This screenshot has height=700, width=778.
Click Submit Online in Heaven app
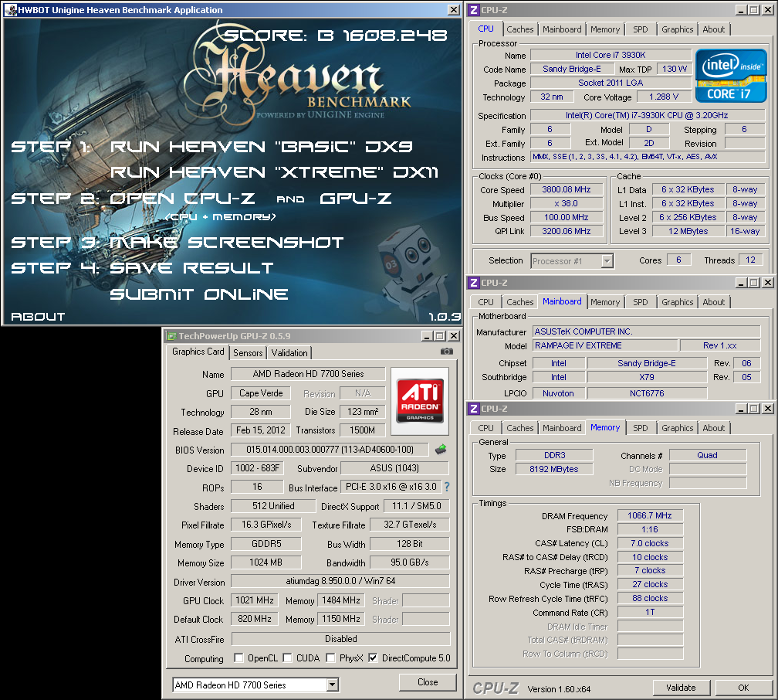point(198,294)
